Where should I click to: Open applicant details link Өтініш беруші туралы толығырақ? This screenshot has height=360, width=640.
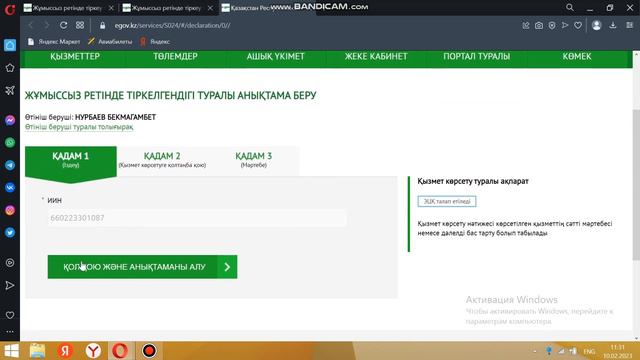tap(79, 127)
